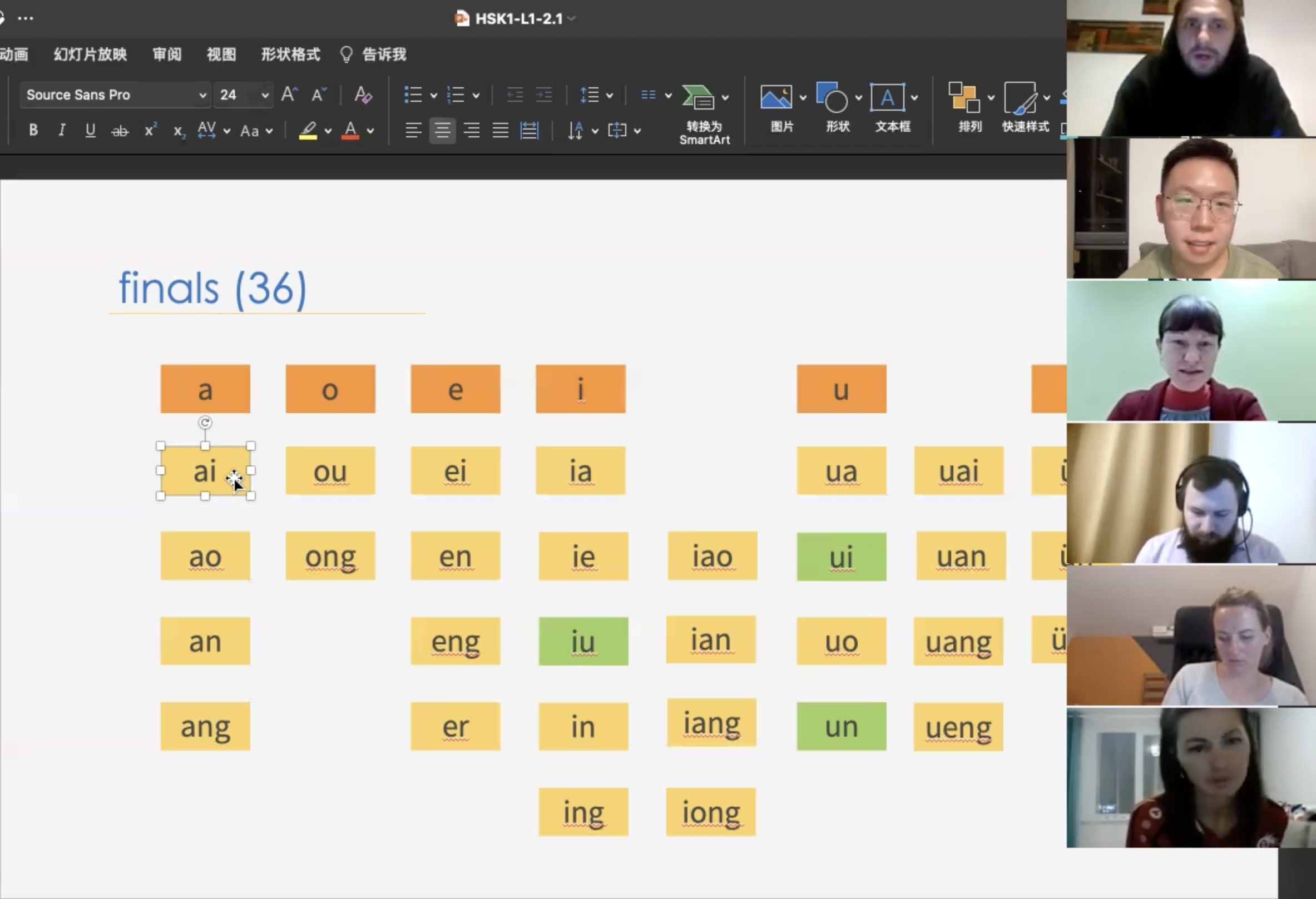Toggle italic formatting

pos(62,130)
